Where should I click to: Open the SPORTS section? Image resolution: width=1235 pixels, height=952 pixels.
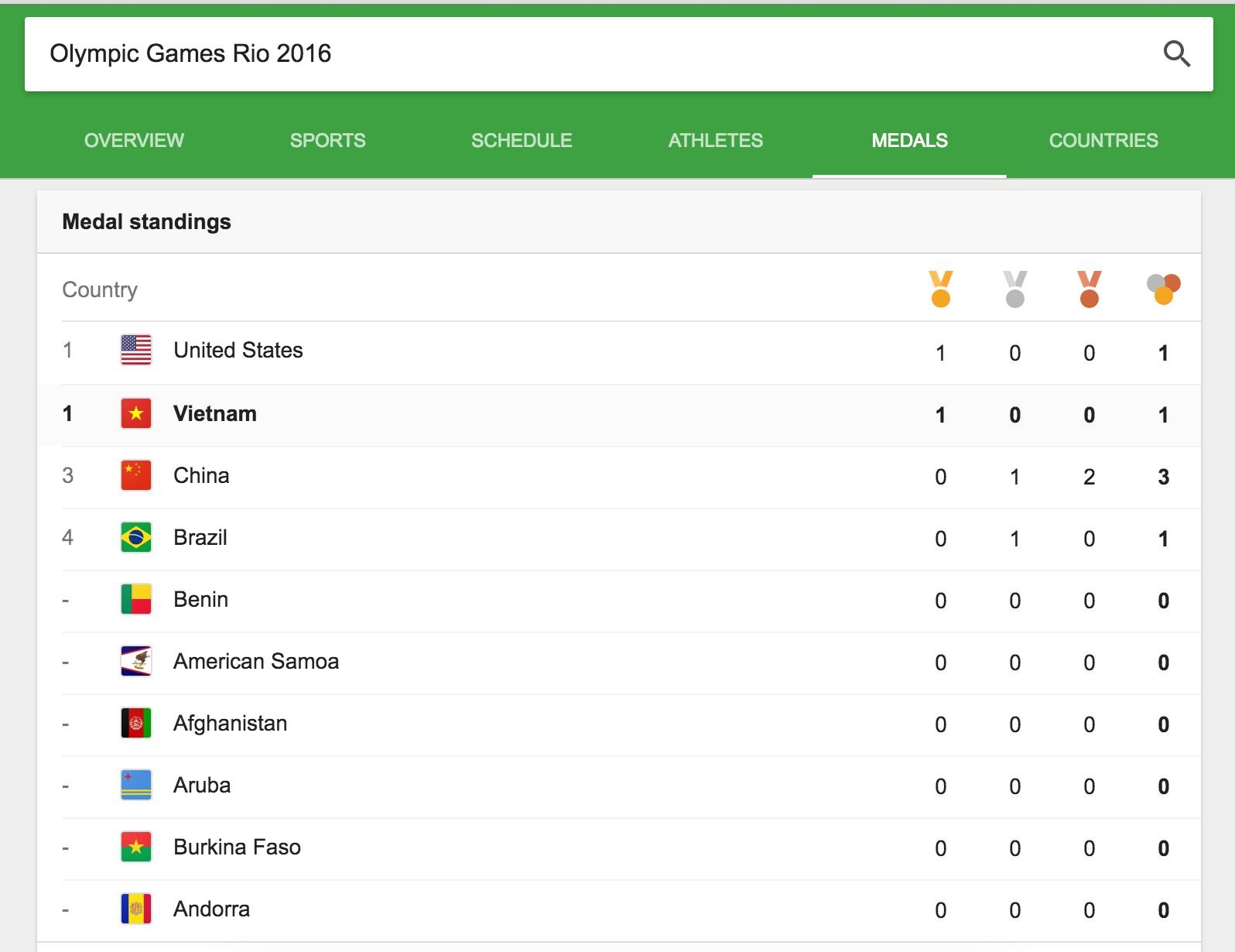(328, 140)
